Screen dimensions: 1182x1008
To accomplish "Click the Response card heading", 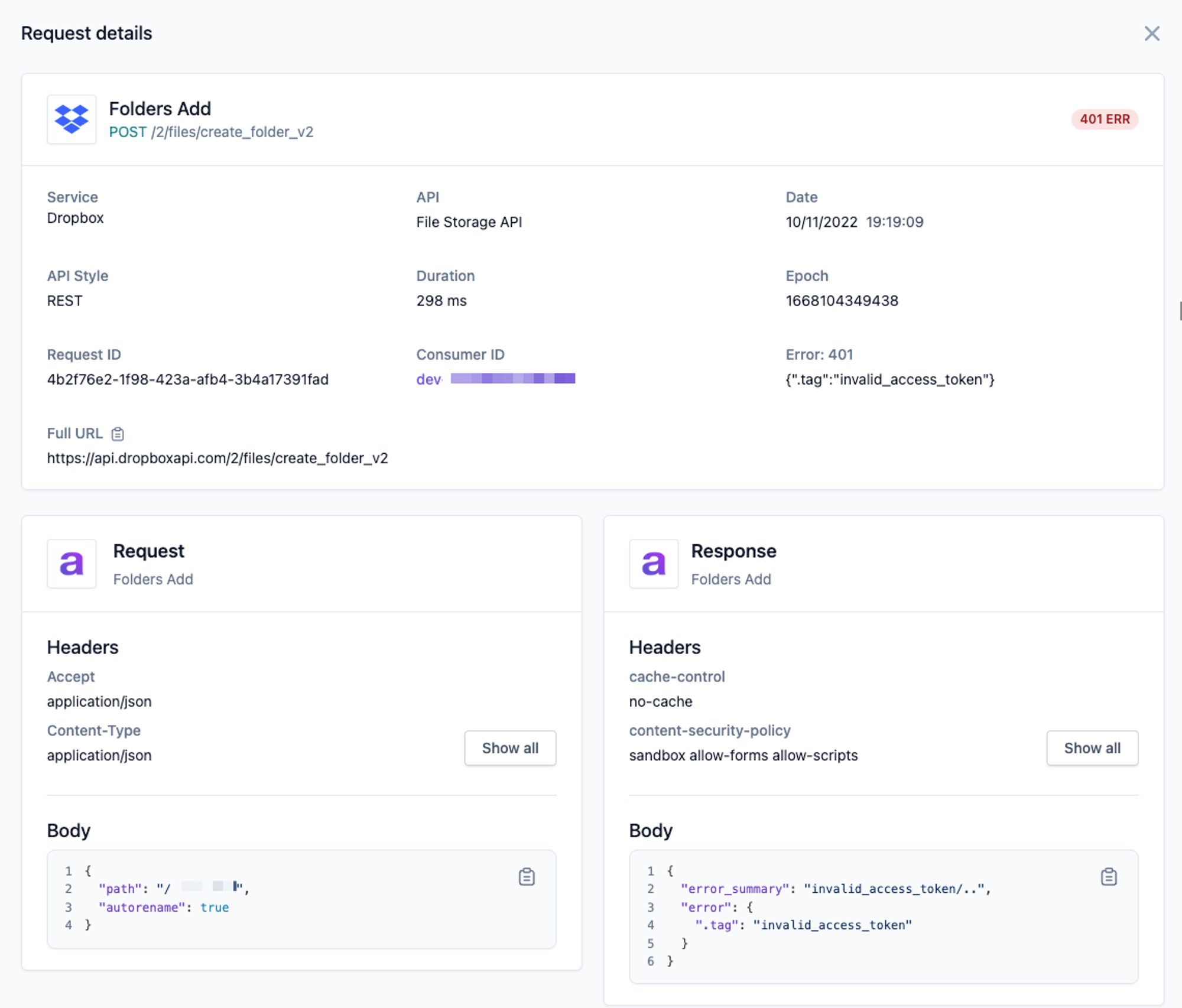I will point(734,551).
